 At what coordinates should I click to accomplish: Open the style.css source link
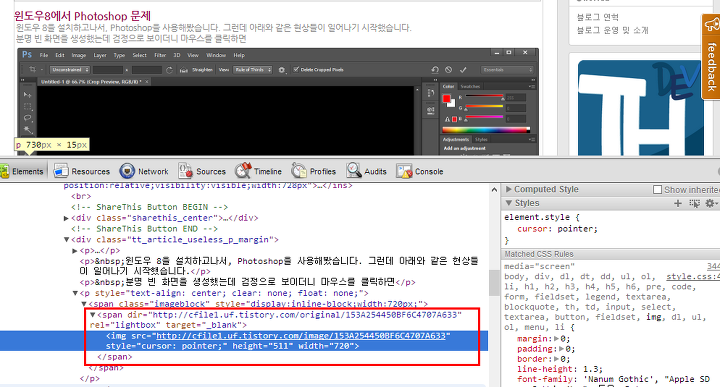[693, 276]
